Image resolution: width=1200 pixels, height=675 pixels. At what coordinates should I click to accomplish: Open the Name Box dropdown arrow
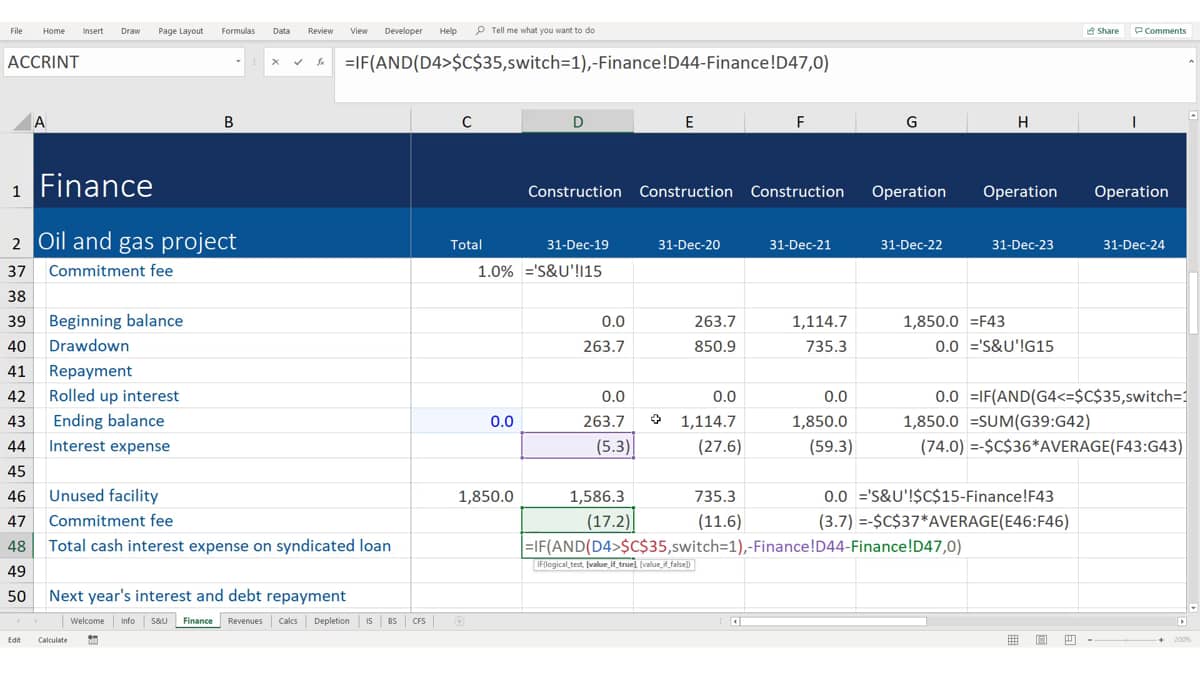238,62
